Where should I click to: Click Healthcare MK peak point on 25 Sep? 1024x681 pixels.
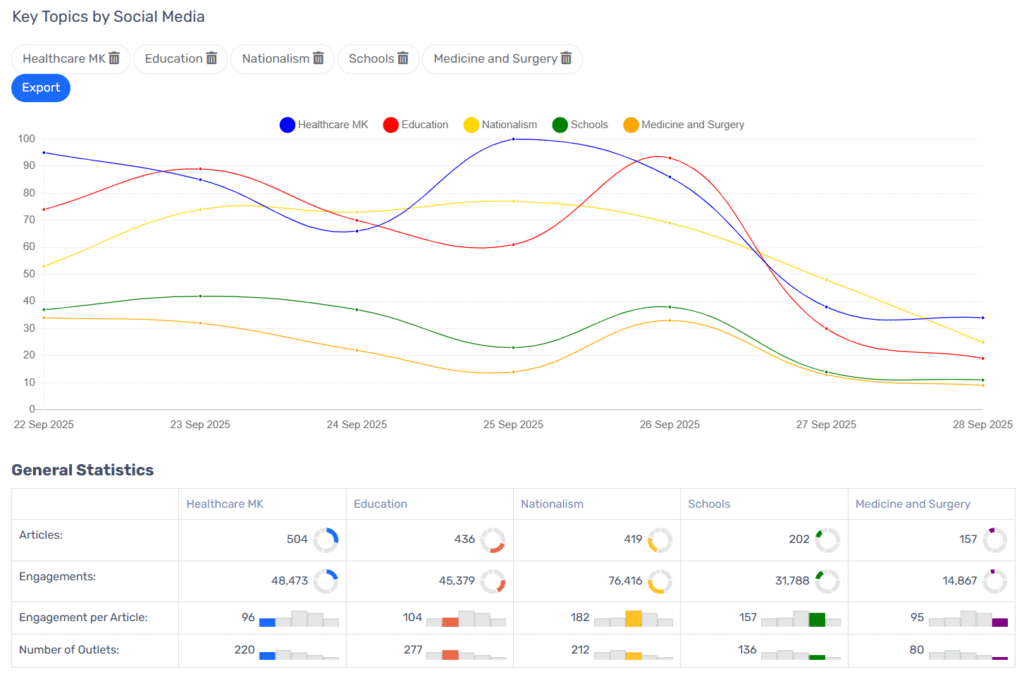click(x=513, y=139)
